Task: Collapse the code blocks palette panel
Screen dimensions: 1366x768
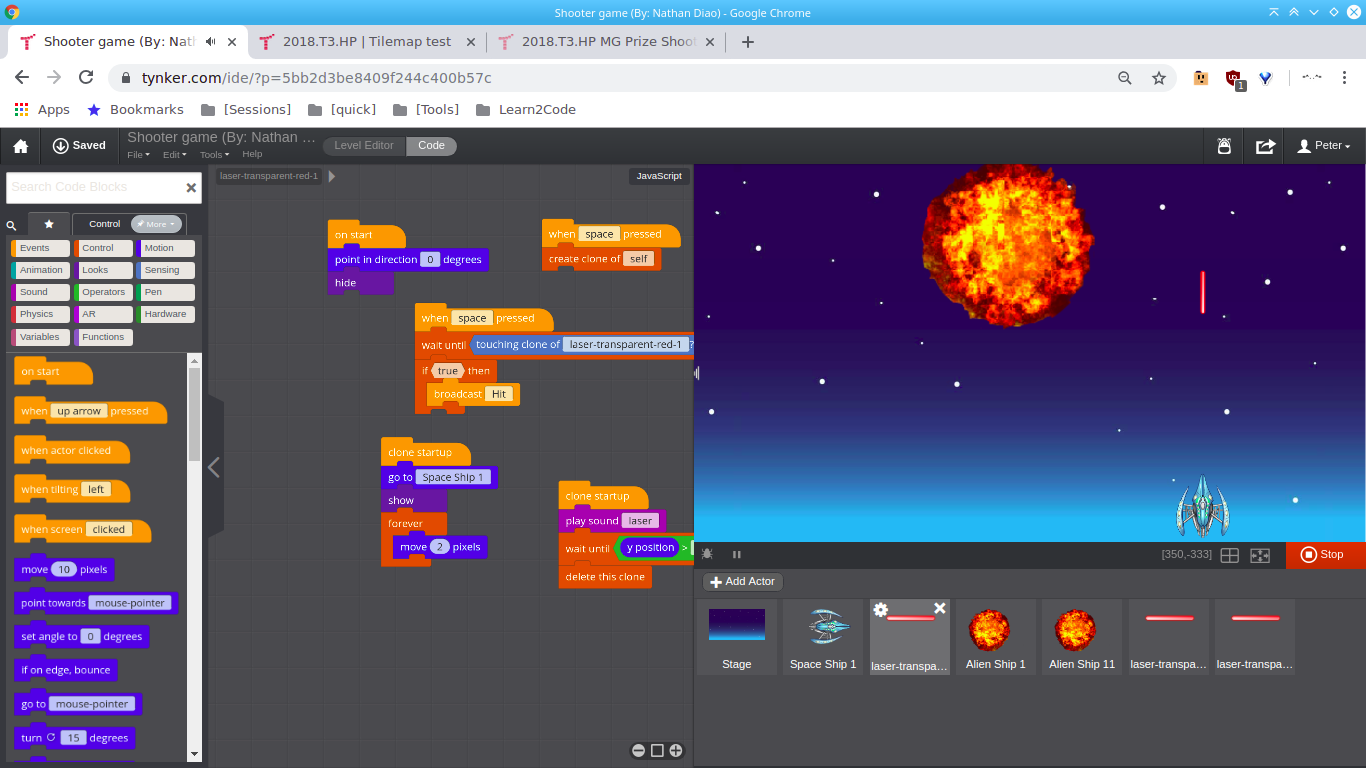Action: coord(213,467)
